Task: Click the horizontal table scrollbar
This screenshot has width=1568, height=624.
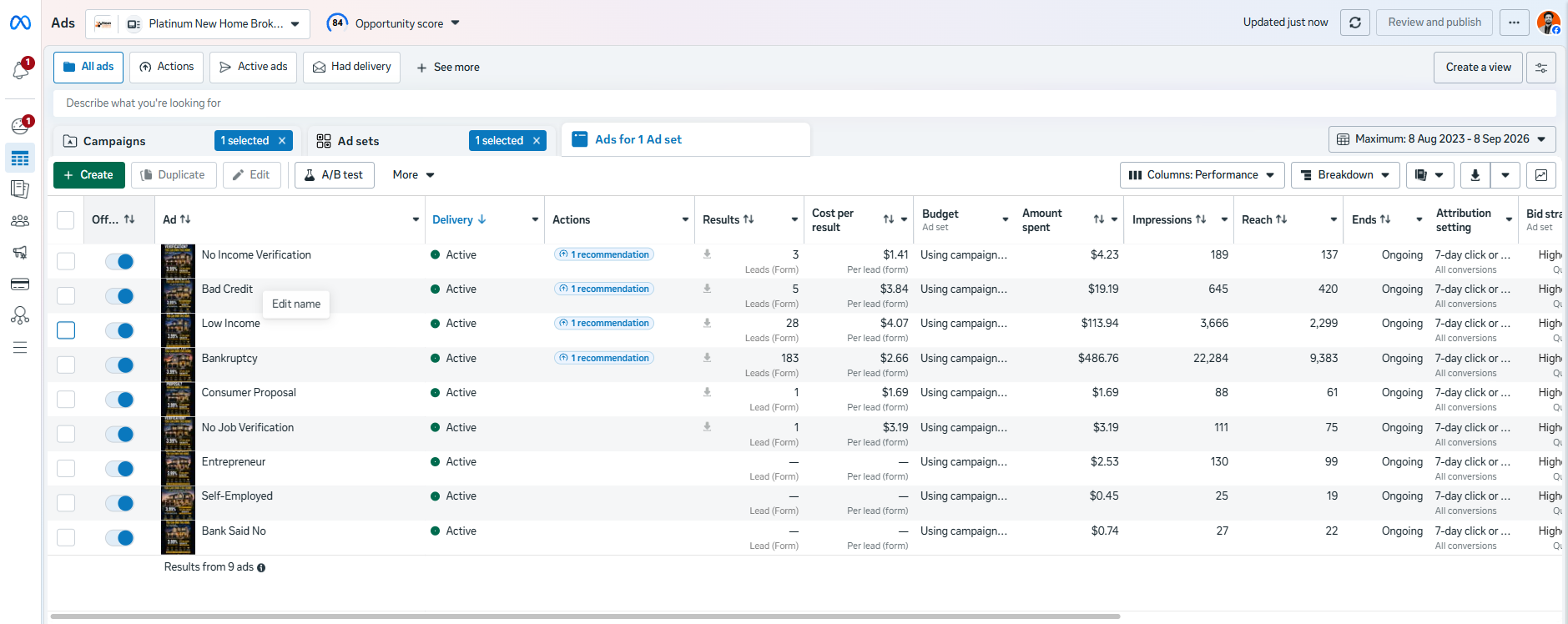Action: tap(585, 616)
